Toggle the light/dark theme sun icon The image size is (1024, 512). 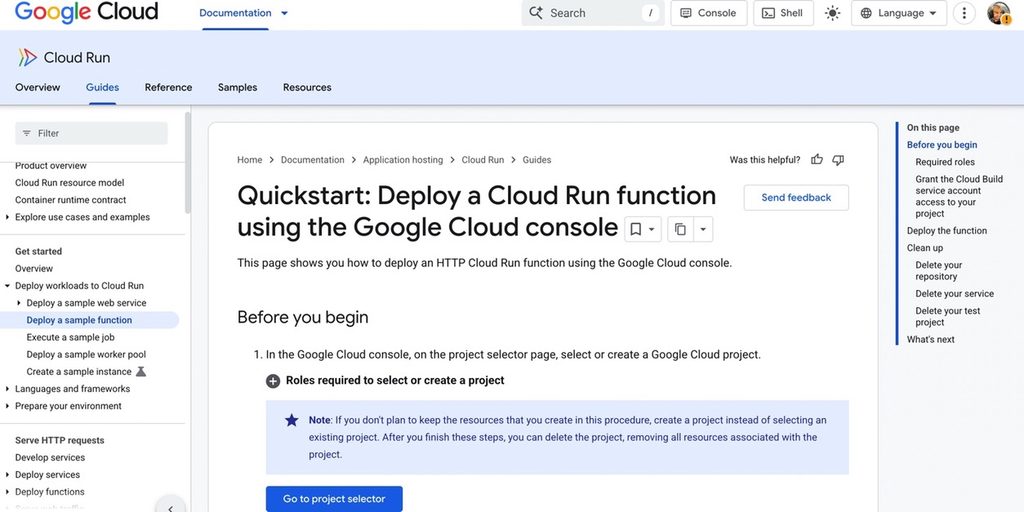(x=832, y=13)
